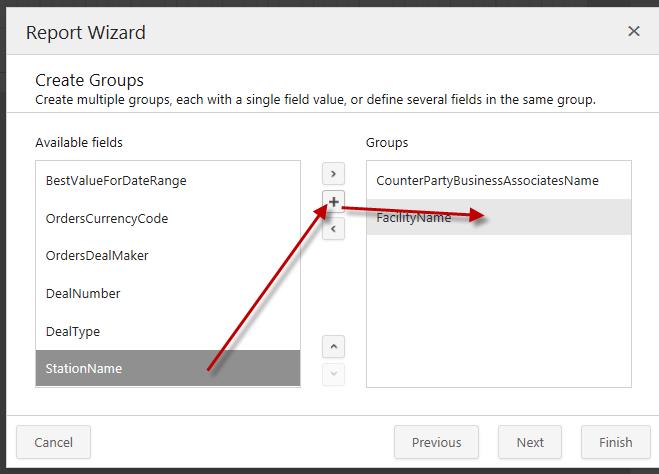659x474 pixels.
Task: Click the right arrow add-group button
Action: pos(334,174)
